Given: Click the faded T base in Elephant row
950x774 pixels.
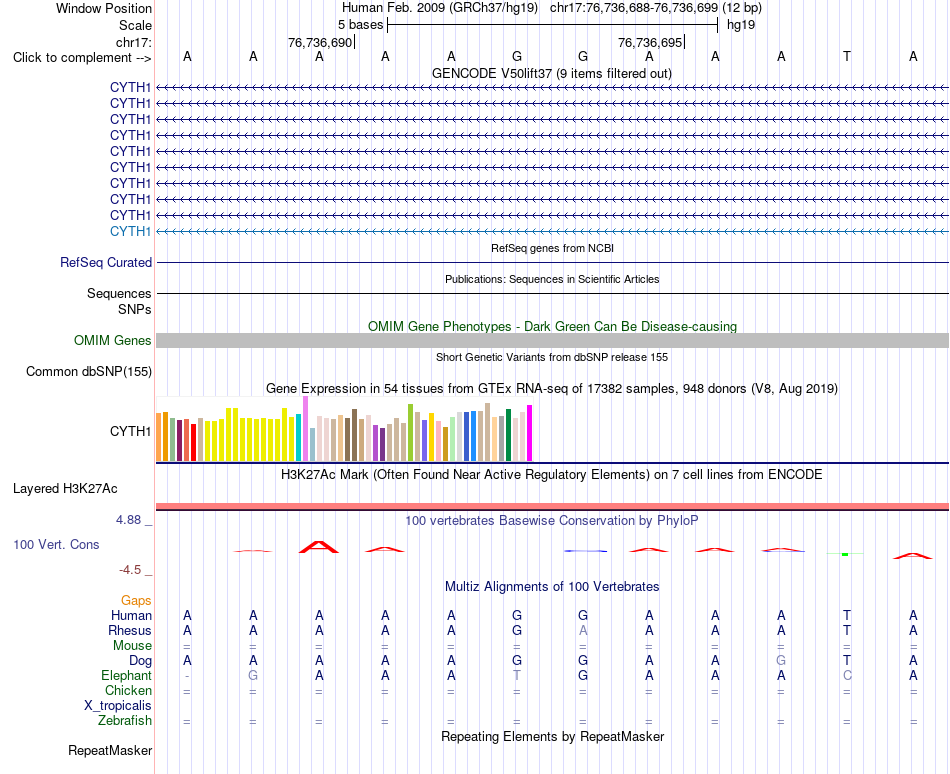Looking at the screenshot, I should coord(517,675).
